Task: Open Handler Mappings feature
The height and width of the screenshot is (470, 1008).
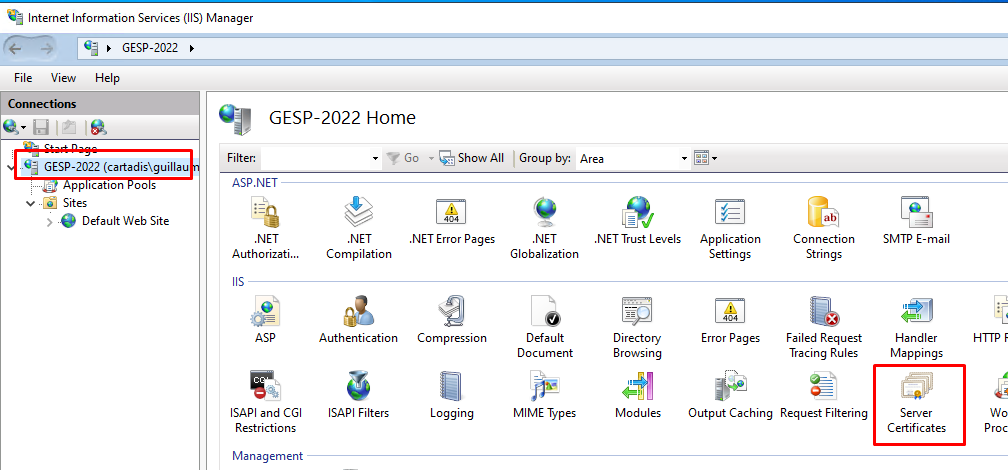Action: (x=916, y=327)
